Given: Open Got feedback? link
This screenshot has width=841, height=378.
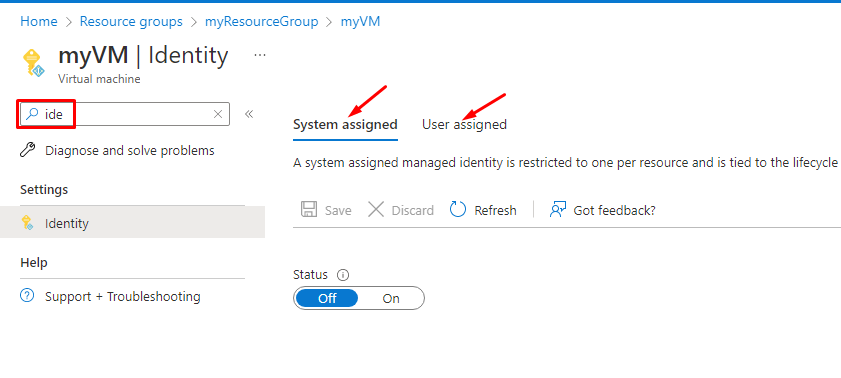Looking at the screenshot, I should pos(602,210).
